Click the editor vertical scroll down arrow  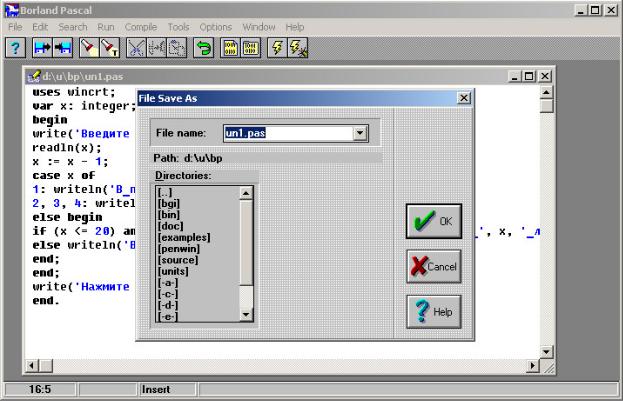pos(547,352)
